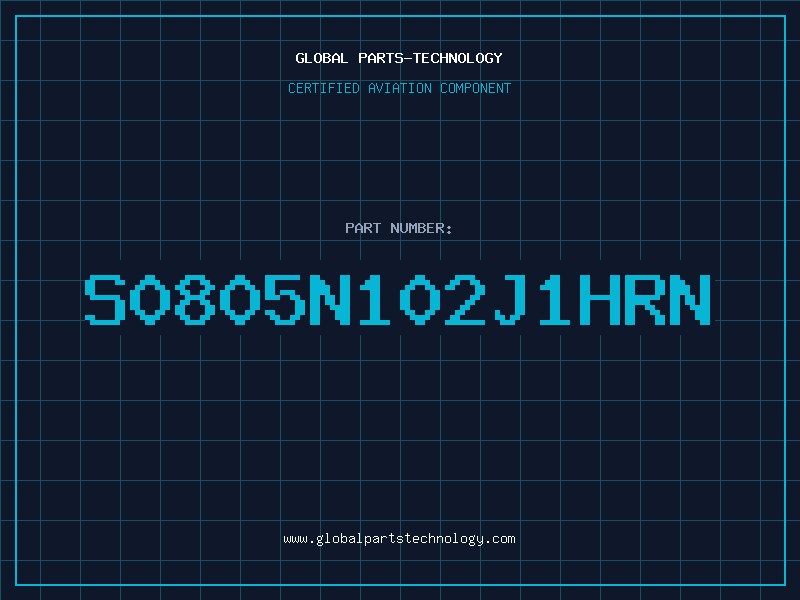
Task: Open the www.globalpartstechnology.com link
Action: (x=399, y=539)
